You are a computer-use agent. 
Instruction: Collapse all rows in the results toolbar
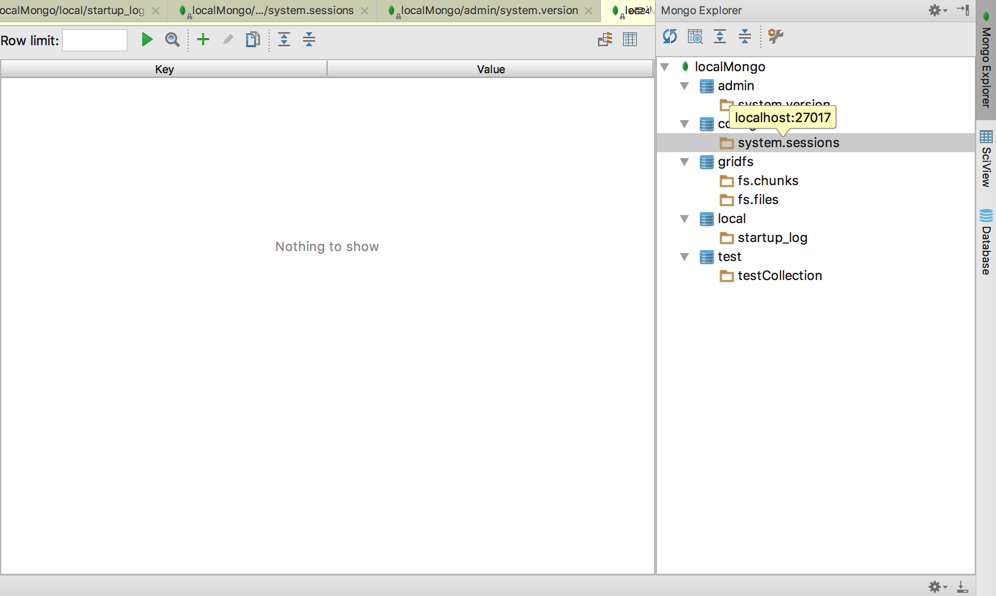pos(309,39)
